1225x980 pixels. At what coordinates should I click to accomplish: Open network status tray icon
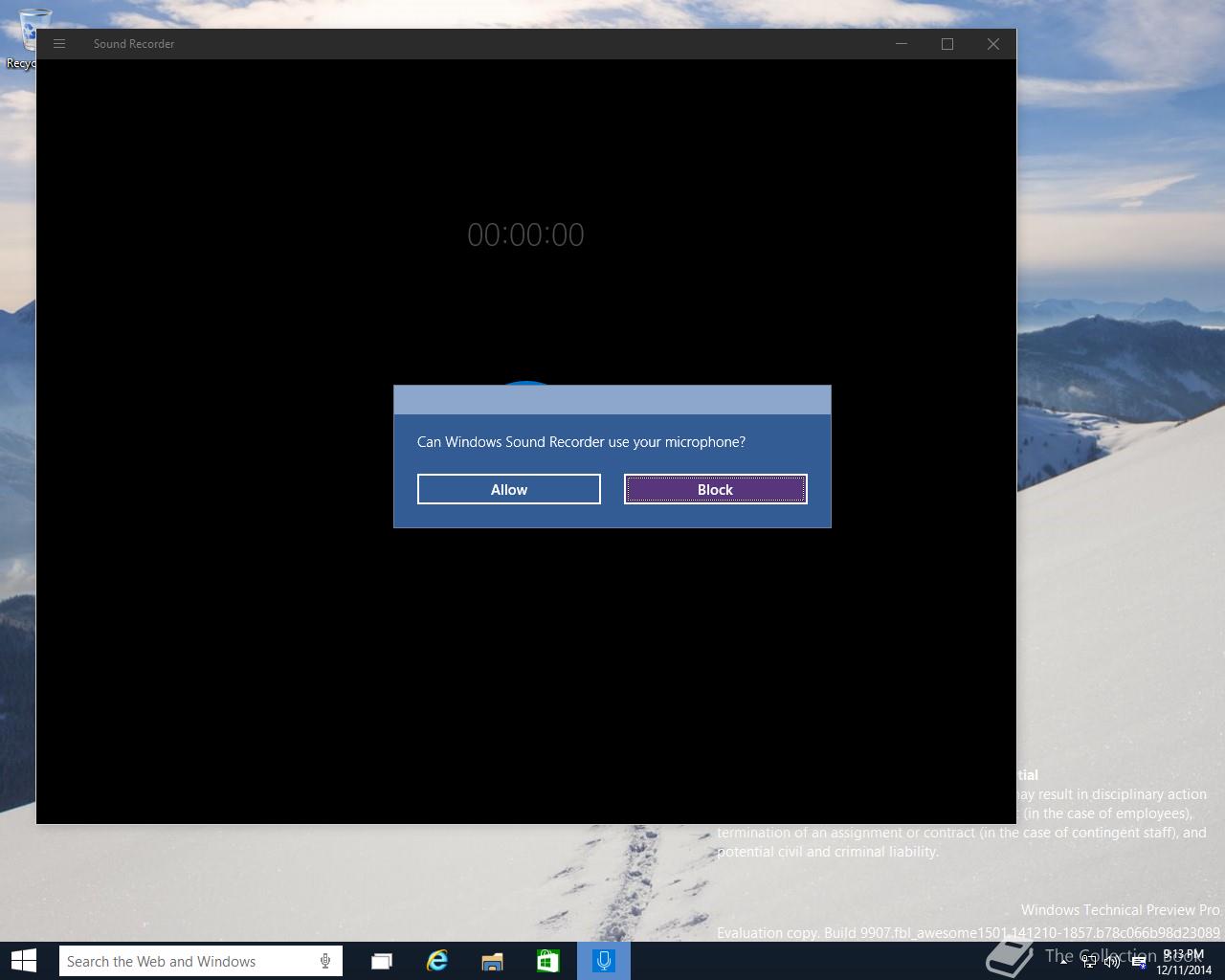click(x=1089, y=962)
